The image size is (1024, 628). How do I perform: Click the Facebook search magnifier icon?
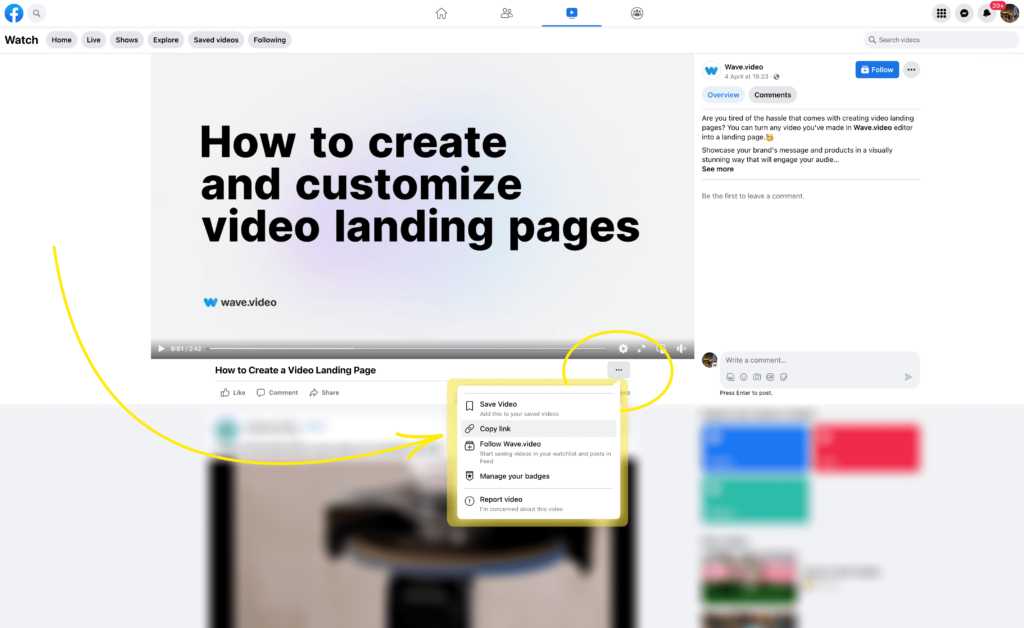[x=37, y=13]
